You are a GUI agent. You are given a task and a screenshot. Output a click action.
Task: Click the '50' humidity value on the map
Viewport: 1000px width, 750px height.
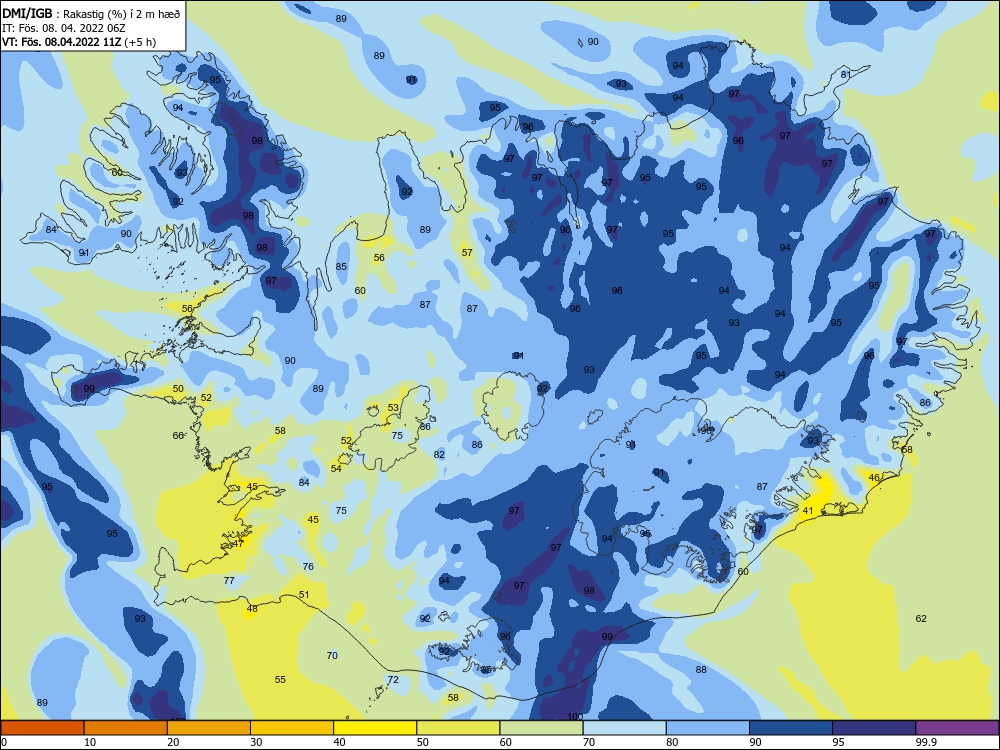pos(178,389)
